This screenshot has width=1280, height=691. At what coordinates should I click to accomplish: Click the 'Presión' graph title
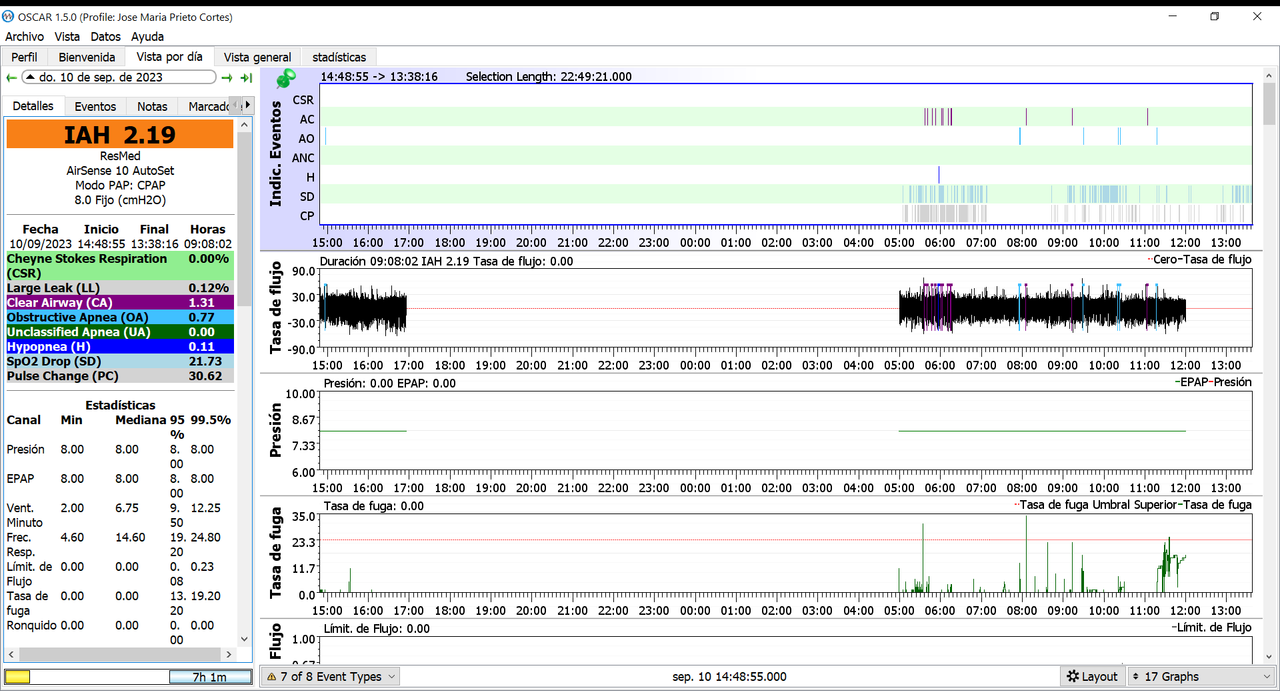pos(278,431)
